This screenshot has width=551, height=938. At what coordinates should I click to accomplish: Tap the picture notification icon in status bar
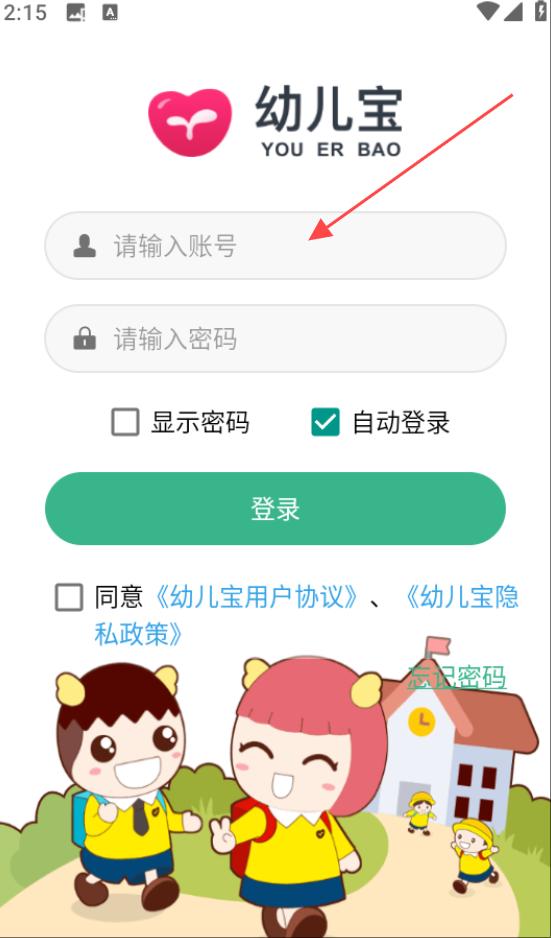76,12
